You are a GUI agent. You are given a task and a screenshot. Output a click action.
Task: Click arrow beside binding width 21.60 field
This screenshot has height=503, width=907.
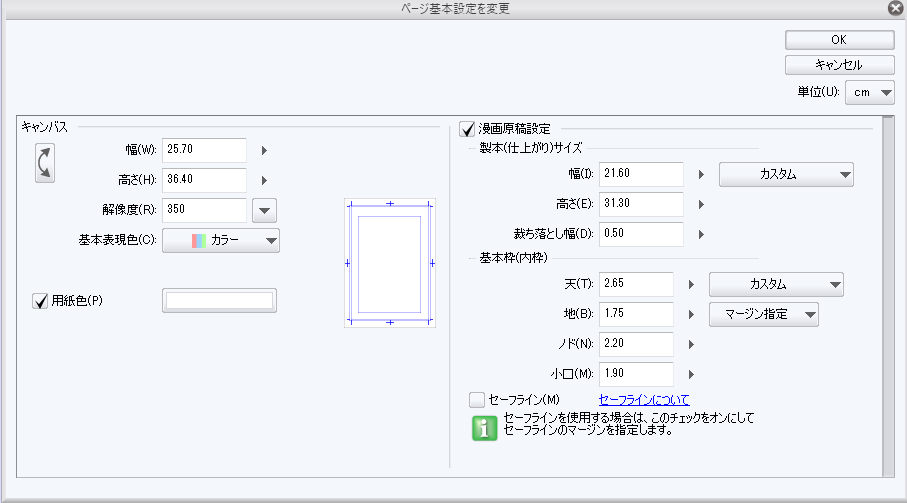[x=701, y=174]
